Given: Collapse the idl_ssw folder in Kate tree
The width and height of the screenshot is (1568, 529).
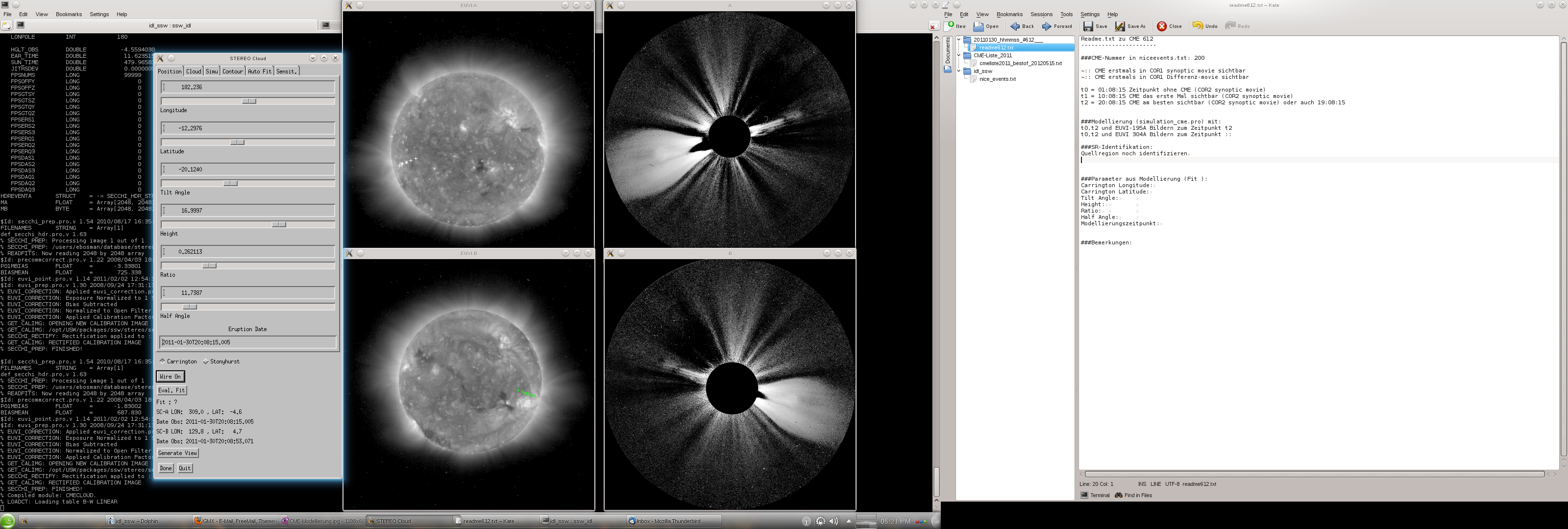Looking at the screenshot, I should [959, 71].
